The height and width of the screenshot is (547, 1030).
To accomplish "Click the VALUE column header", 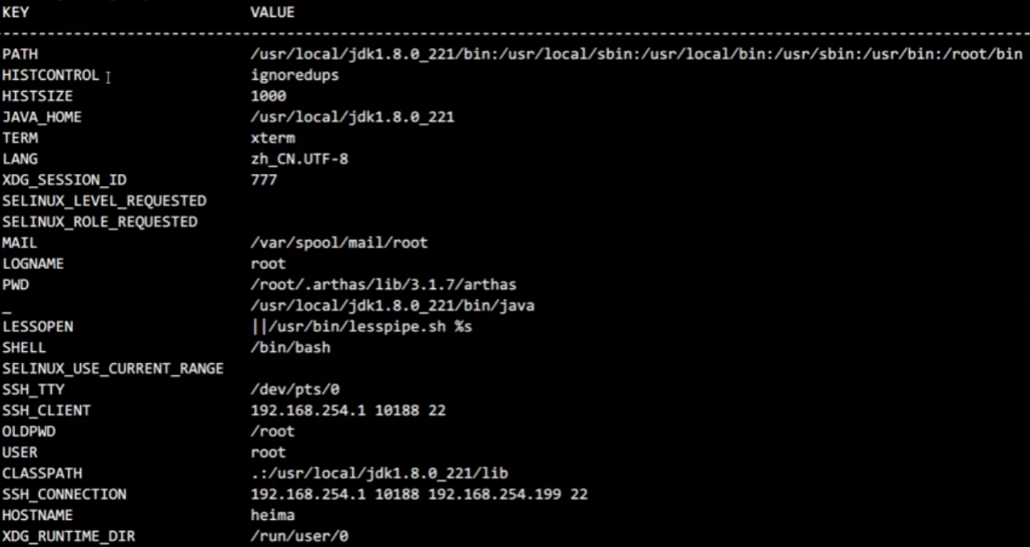I will 272,12.
